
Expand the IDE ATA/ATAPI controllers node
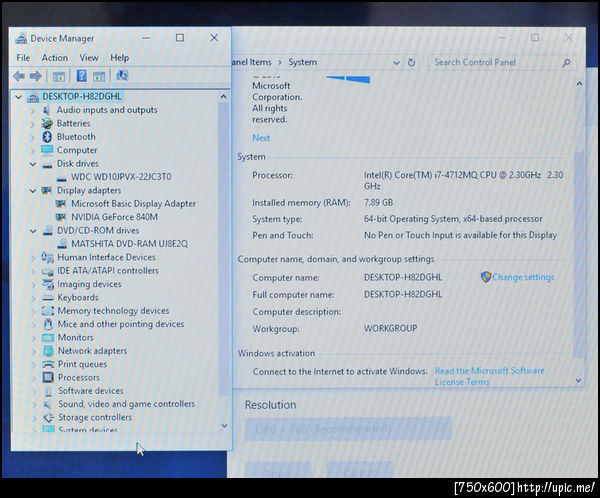coord(33,271)
